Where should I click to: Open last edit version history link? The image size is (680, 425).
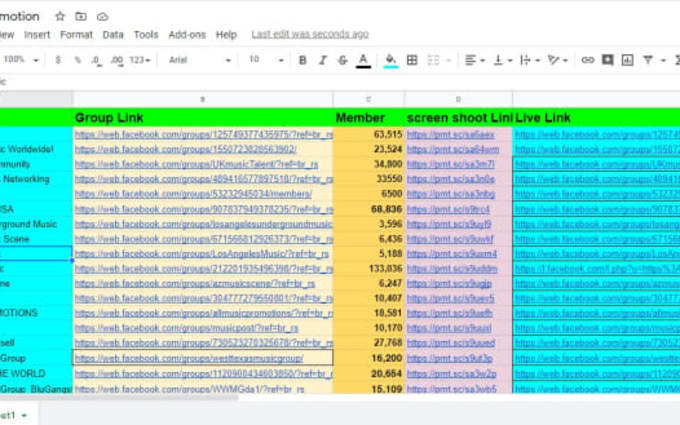coord(310,34)
